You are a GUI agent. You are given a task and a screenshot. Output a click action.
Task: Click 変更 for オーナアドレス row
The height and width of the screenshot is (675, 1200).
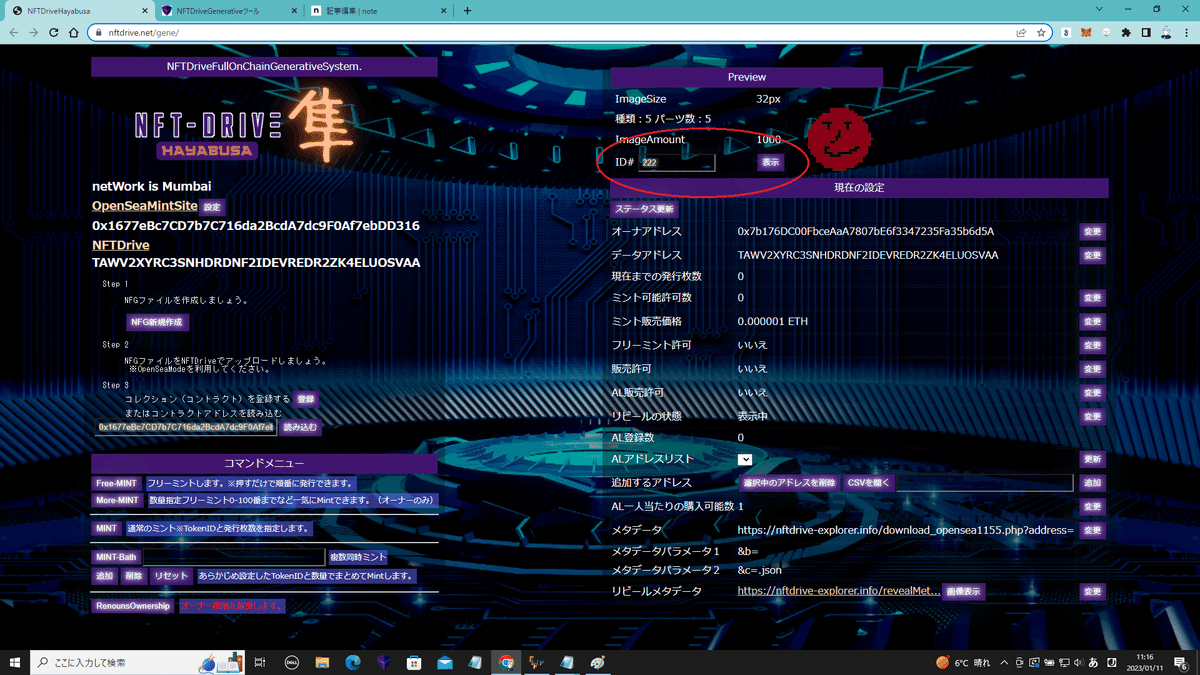1093,232
